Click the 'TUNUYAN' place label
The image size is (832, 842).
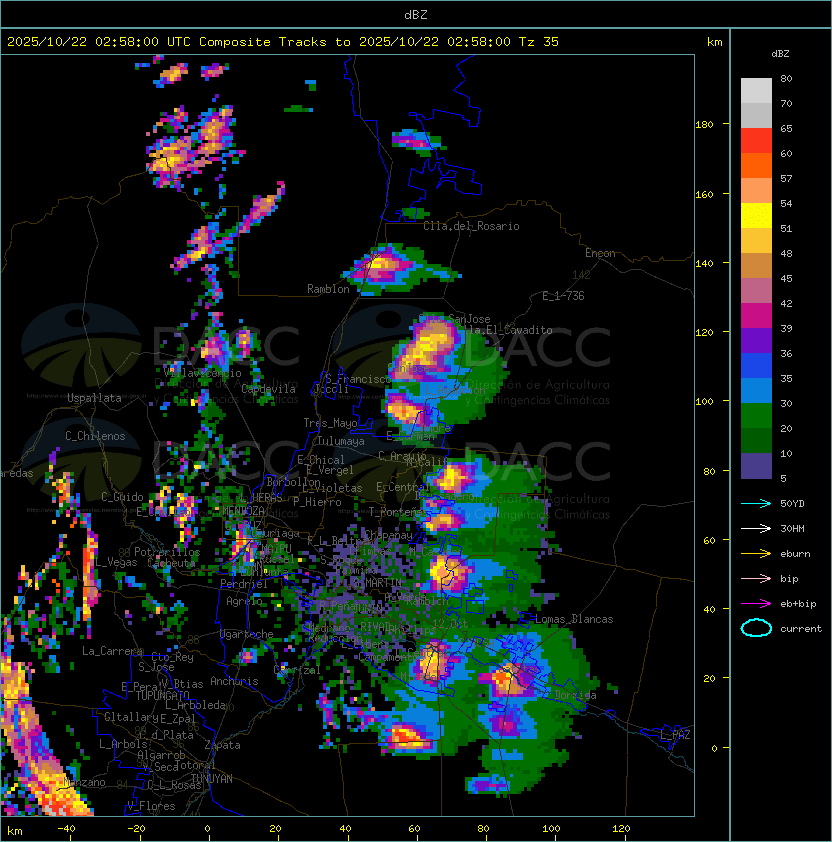pyautogui.click(x=212, y=779)
